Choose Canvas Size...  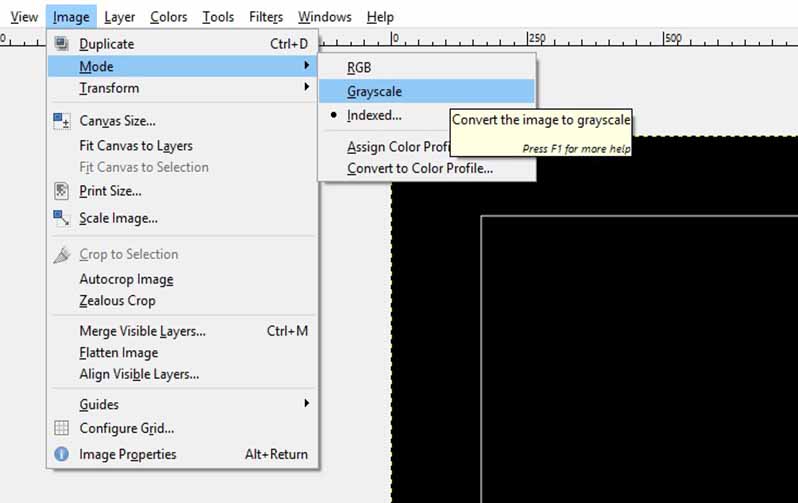[x=182, y=121]
